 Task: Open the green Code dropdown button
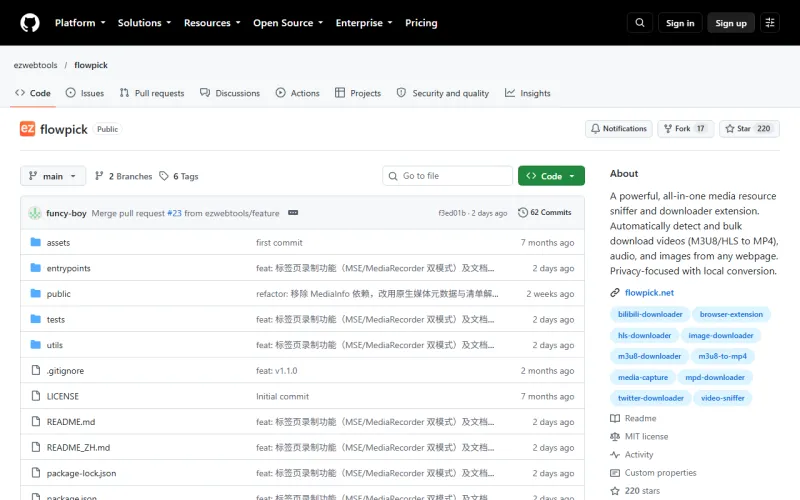coord(551,176)
